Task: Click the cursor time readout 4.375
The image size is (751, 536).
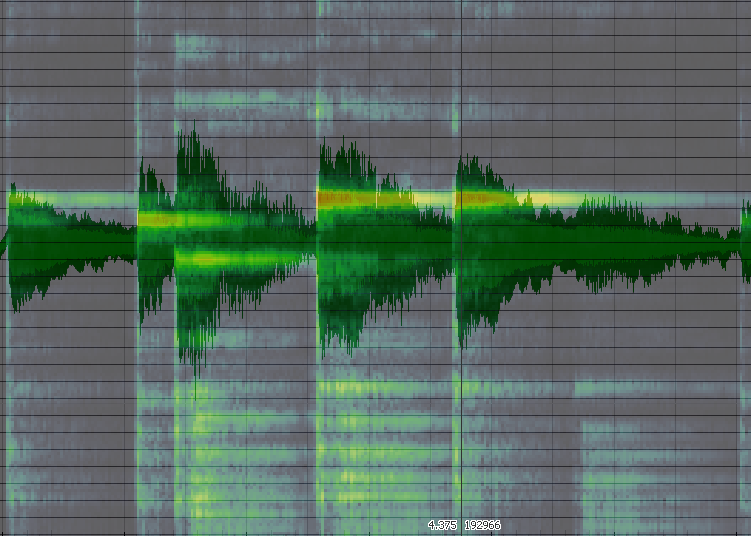Action: pos(442,525)
